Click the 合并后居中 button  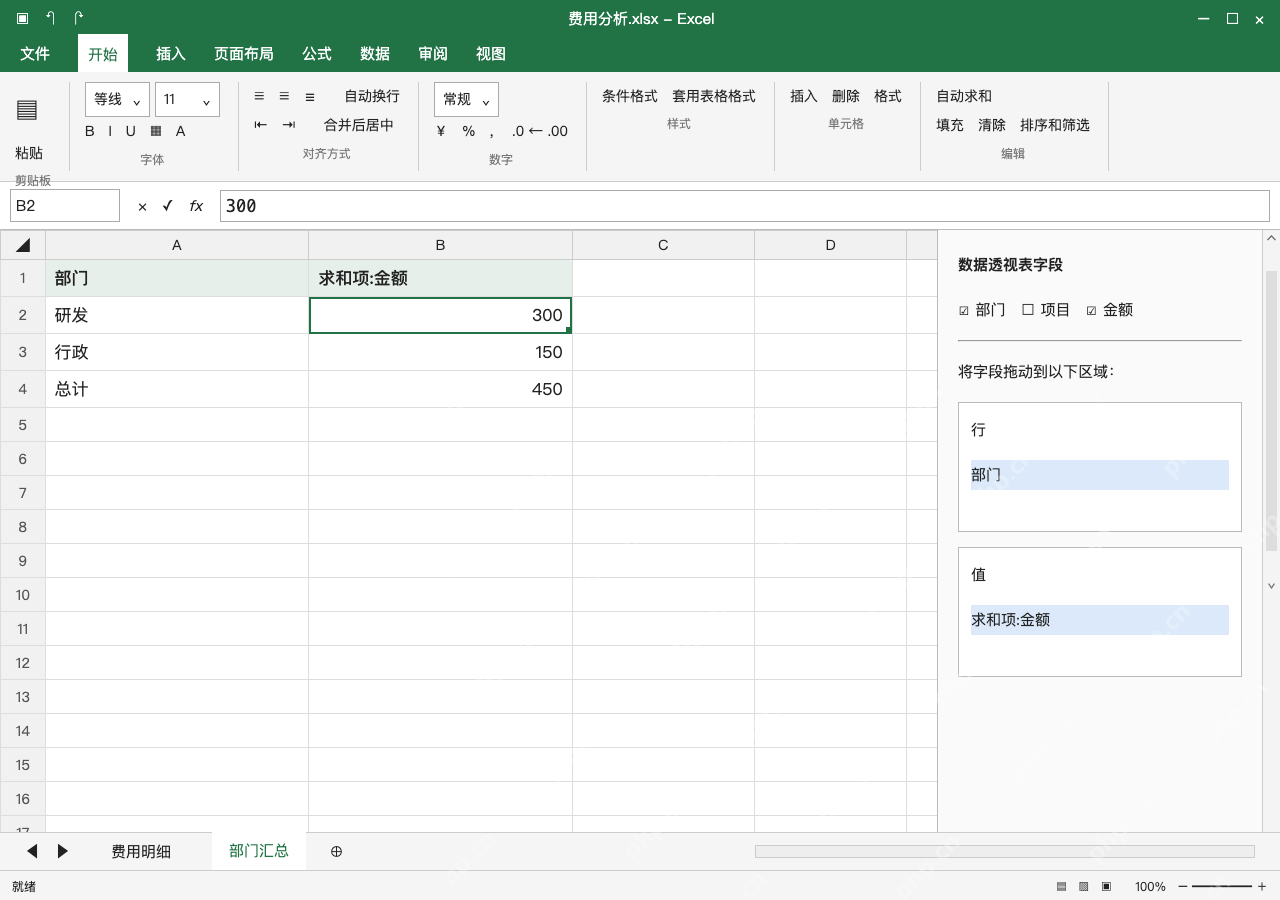pyautogui.click(x=359, y=125)
